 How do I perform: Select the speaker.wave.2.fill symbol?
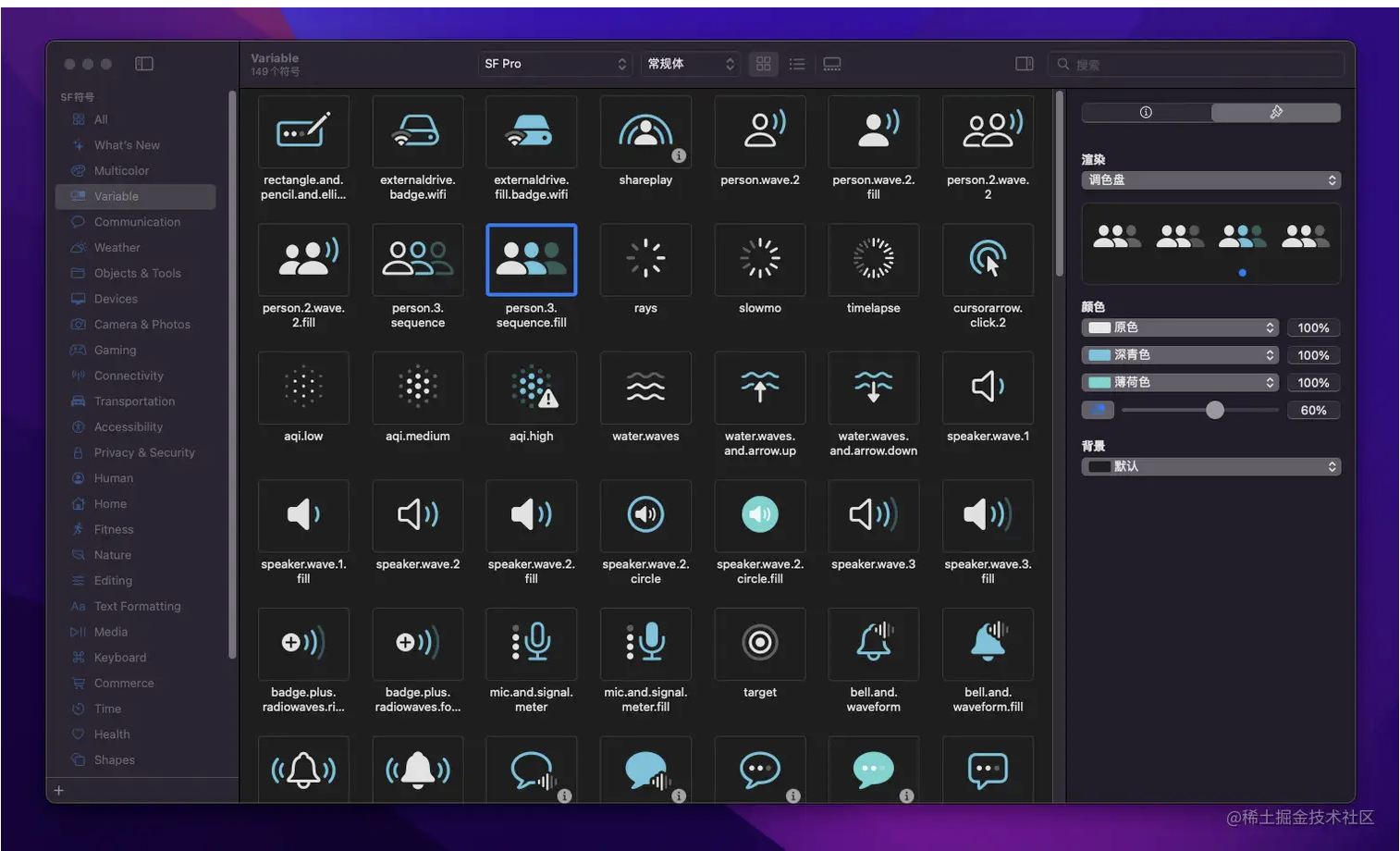point(532,515)
